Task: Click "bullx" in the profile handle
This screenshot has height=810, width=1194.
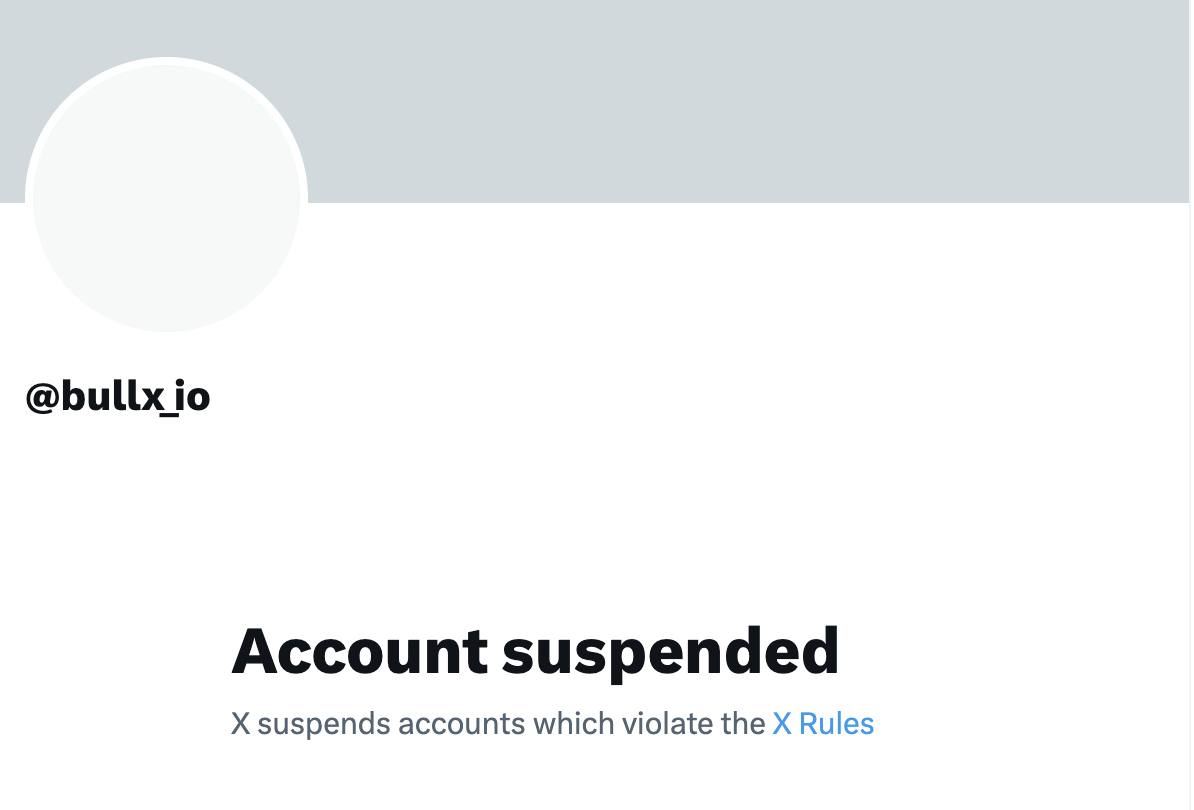Action: click(x=112, y=397)
